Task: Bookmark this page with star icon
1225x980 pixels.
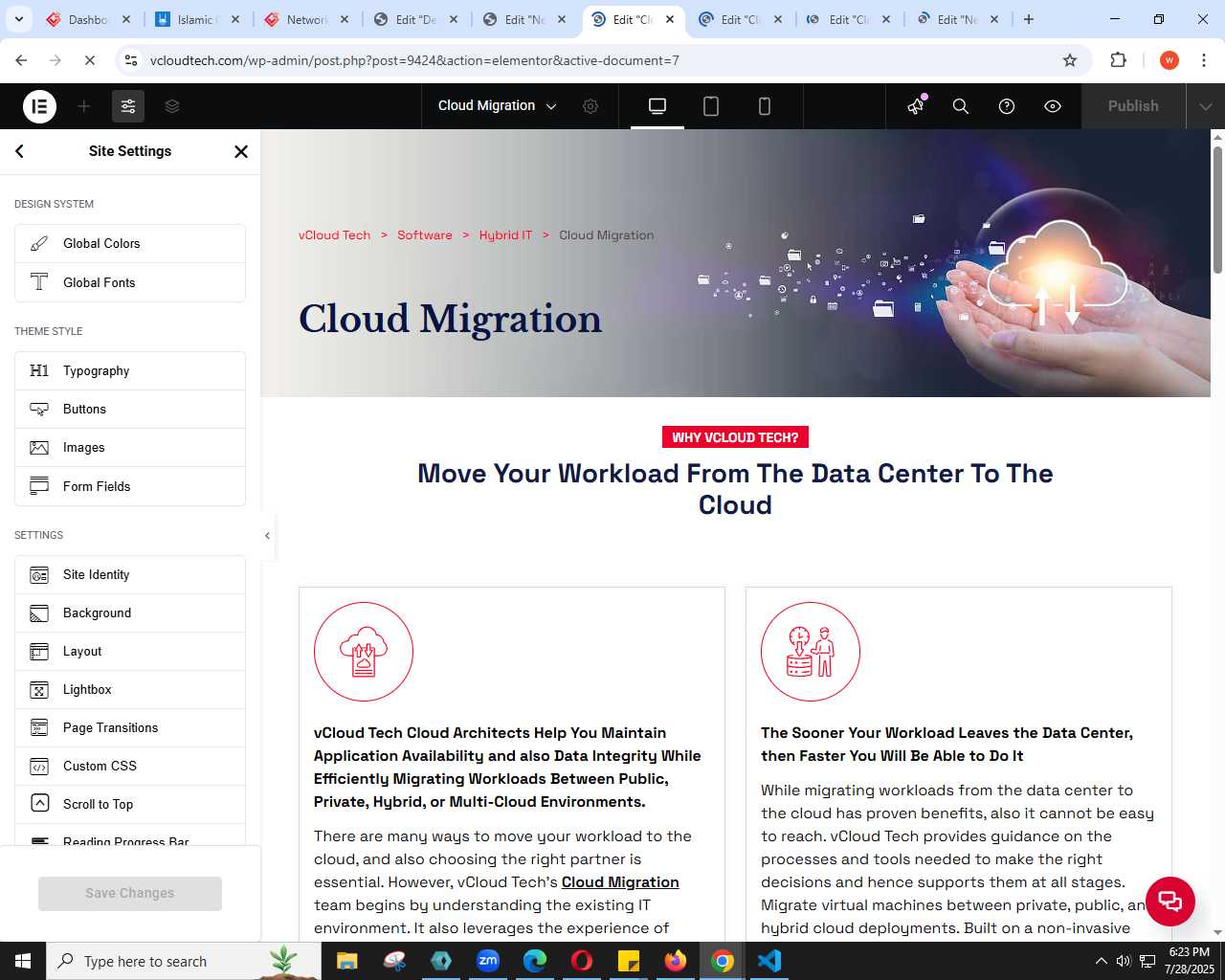Action: [x=1070, y=60]
